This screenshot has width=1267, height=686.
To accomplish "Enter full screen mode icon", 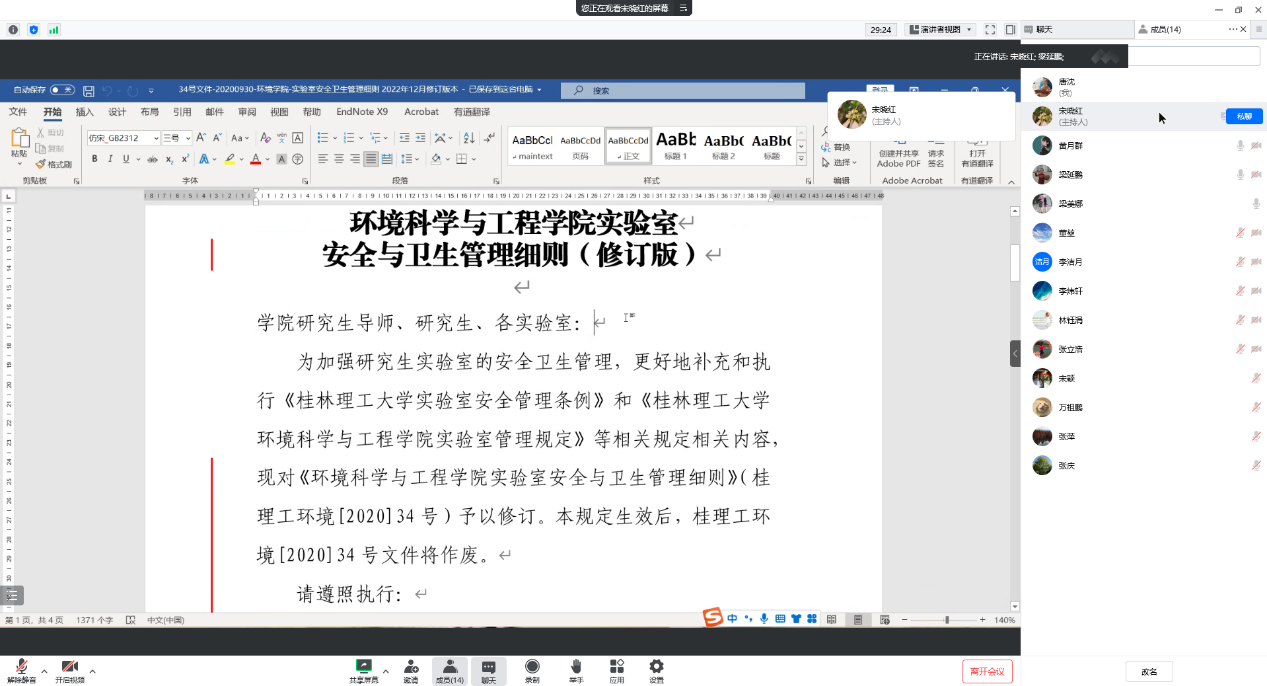I will coord(990,30).
